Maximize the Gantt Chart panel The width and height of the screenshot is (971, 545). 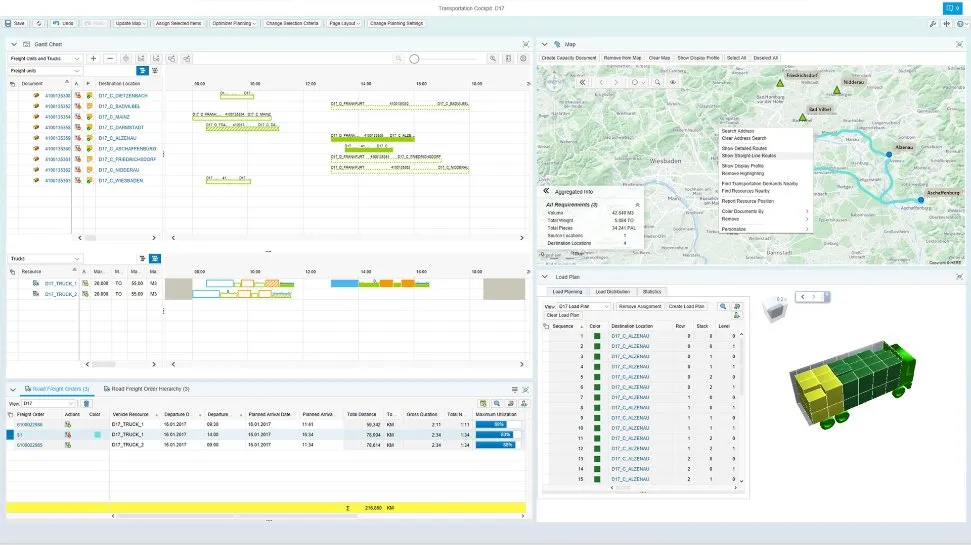tap(525, 44)
